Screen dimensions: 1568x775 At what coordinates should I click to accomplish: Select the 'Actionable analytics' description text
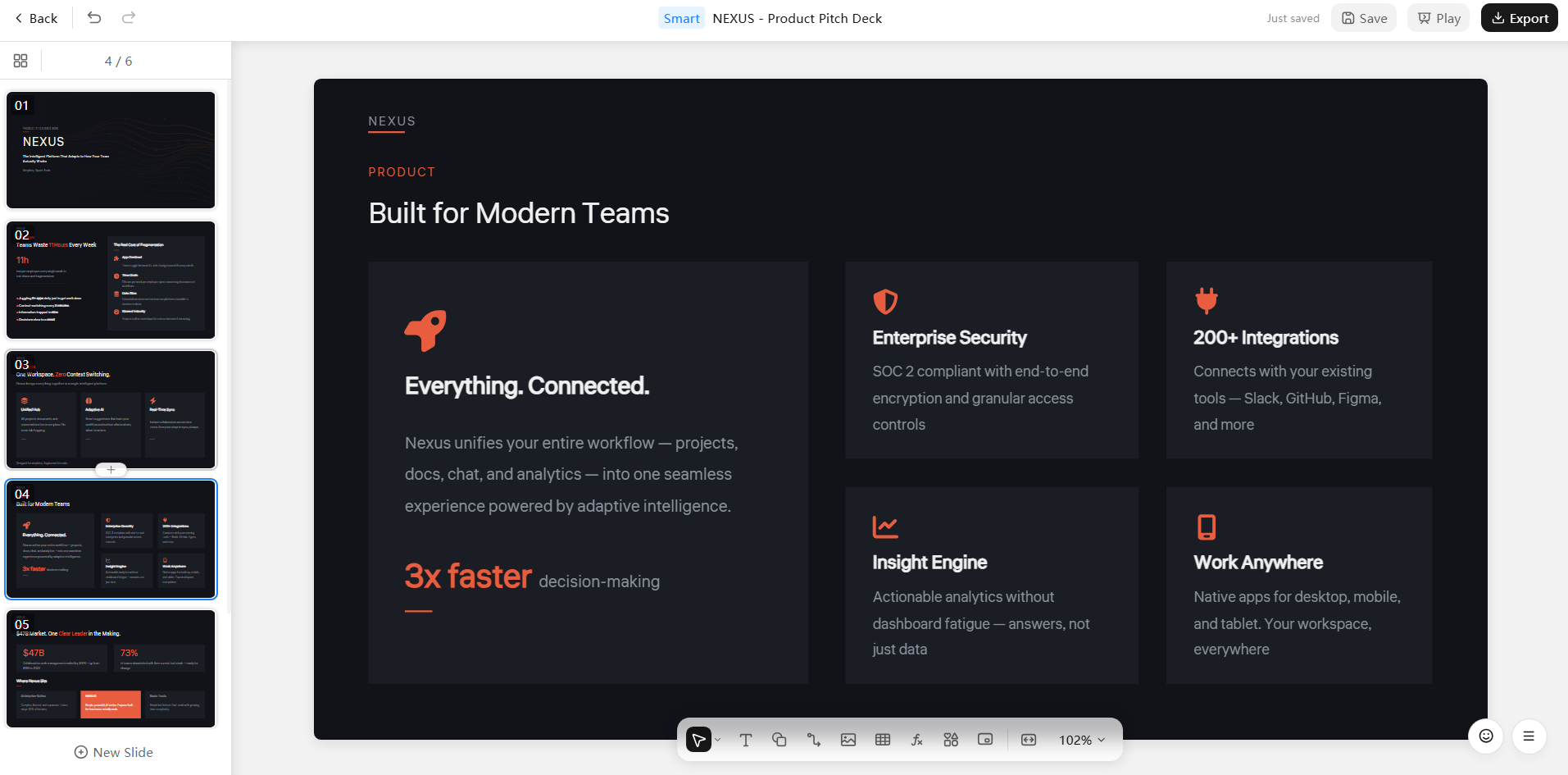point(981,623)
